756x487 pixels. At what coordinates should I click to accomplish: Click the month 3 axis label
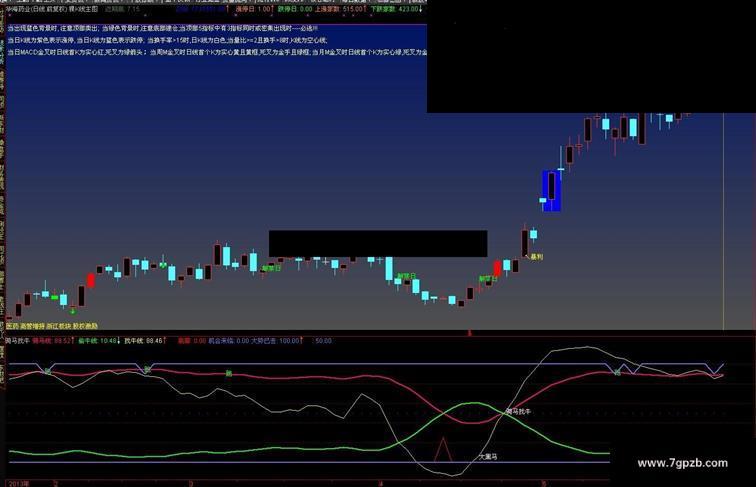pyautogui.click(x=191, y=484)
